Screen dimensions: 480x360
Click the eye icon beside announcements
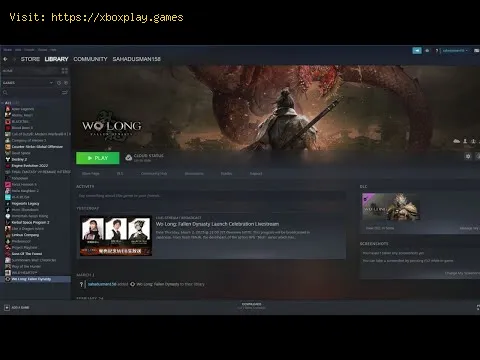pyautogui.click(x=427, y=51)
